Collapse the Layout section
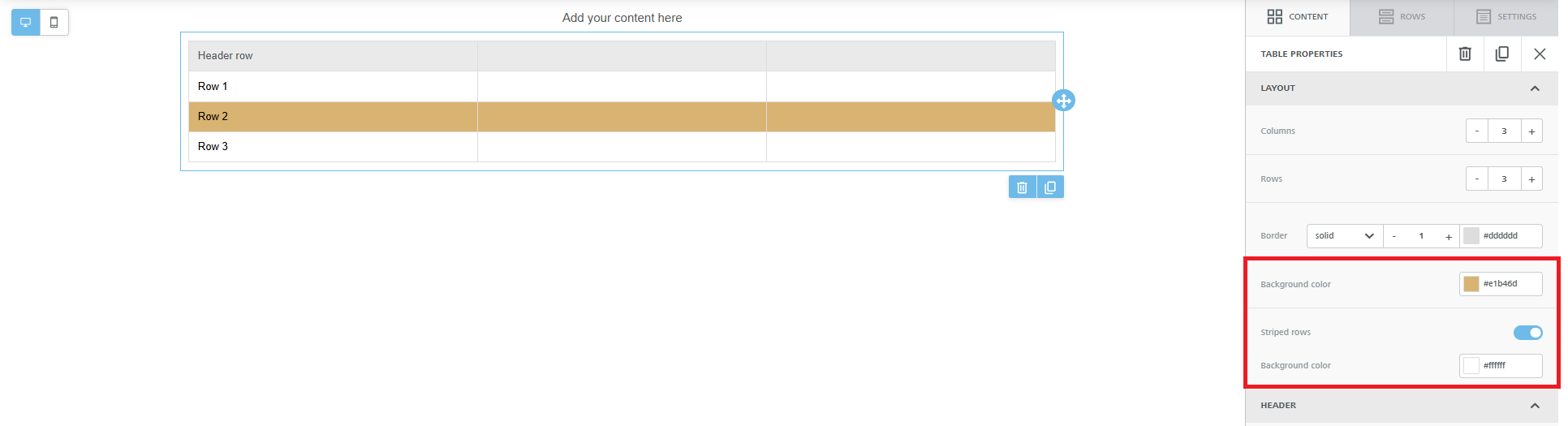 (x=1535, y=88)
